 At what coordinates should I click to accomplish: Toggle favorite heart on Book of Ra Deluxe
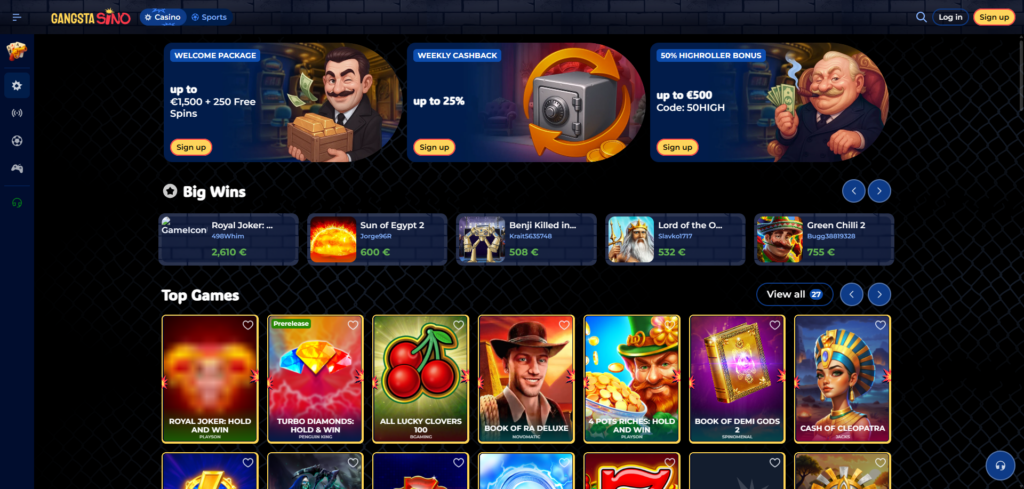564,325
